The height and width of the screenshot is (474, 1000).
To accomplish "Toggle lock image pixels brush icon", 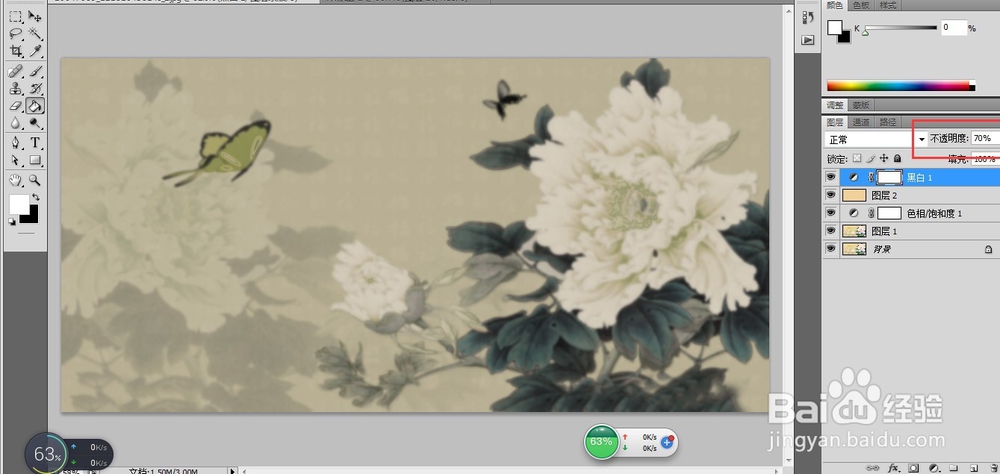I will tap(871, 158).
